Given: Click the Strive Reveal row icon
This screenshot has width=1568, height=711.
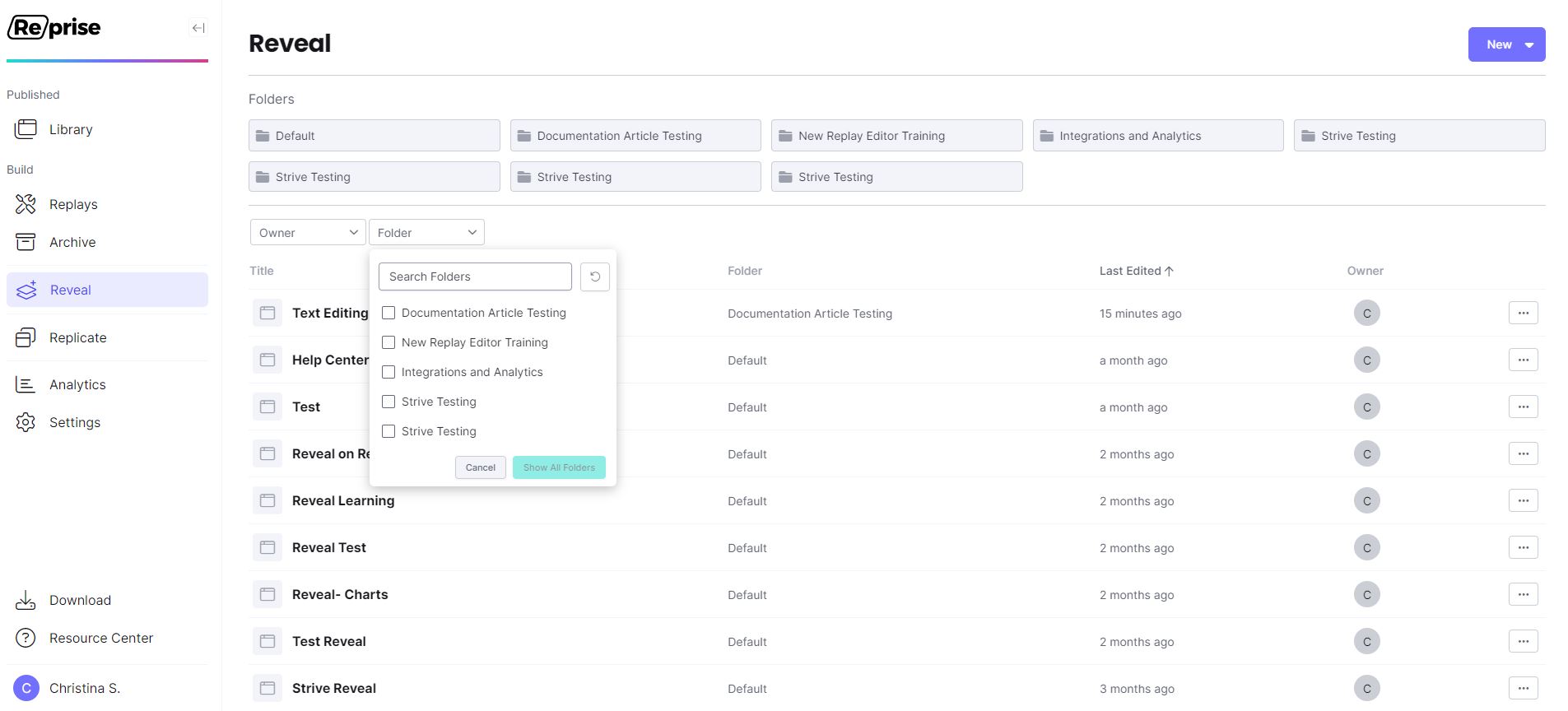Looking at the screenshot, I should [268, 688].
